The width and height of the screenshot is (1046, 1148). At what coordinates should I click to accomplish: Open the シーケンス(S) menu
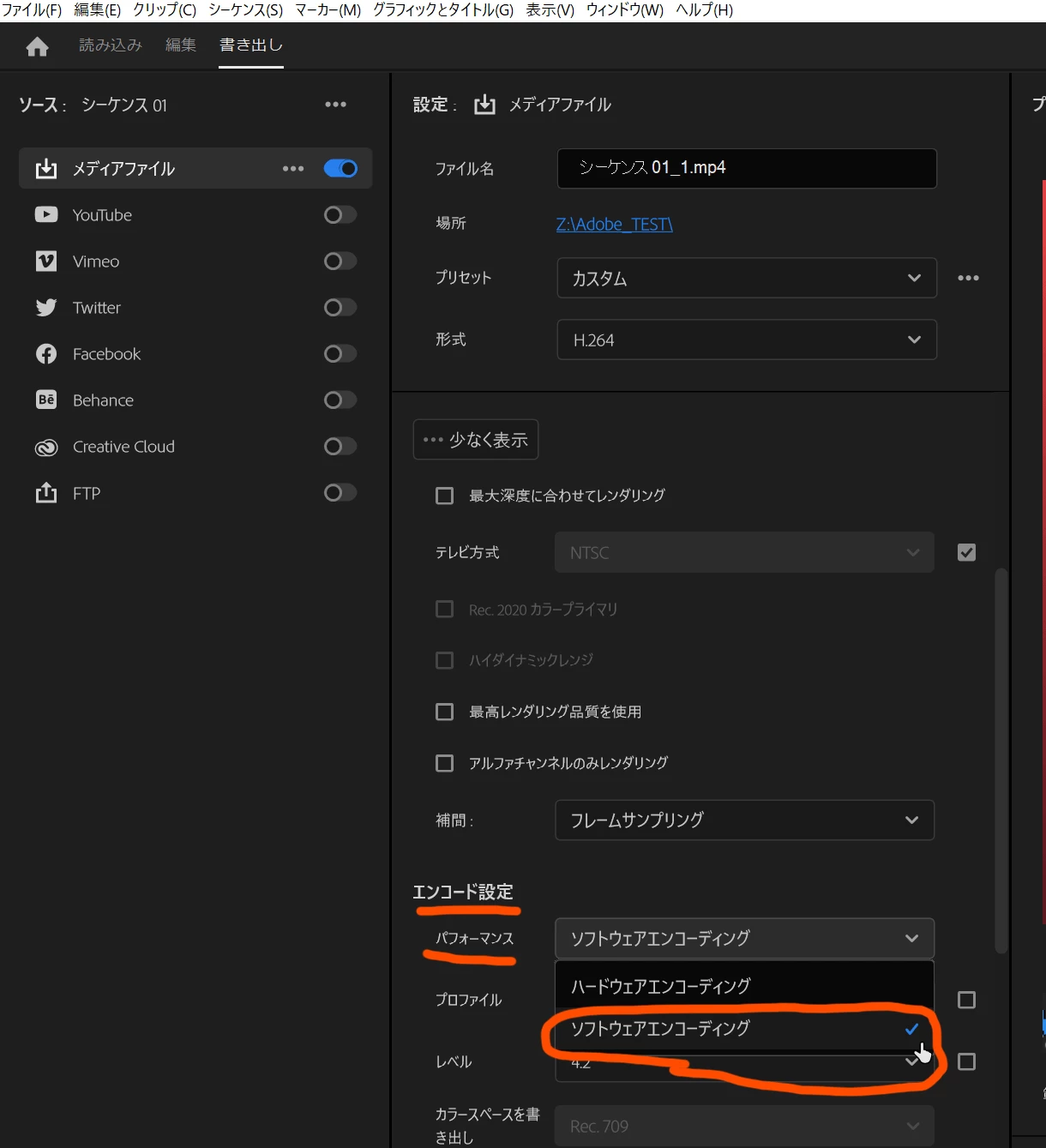click(x=245, y=10)
